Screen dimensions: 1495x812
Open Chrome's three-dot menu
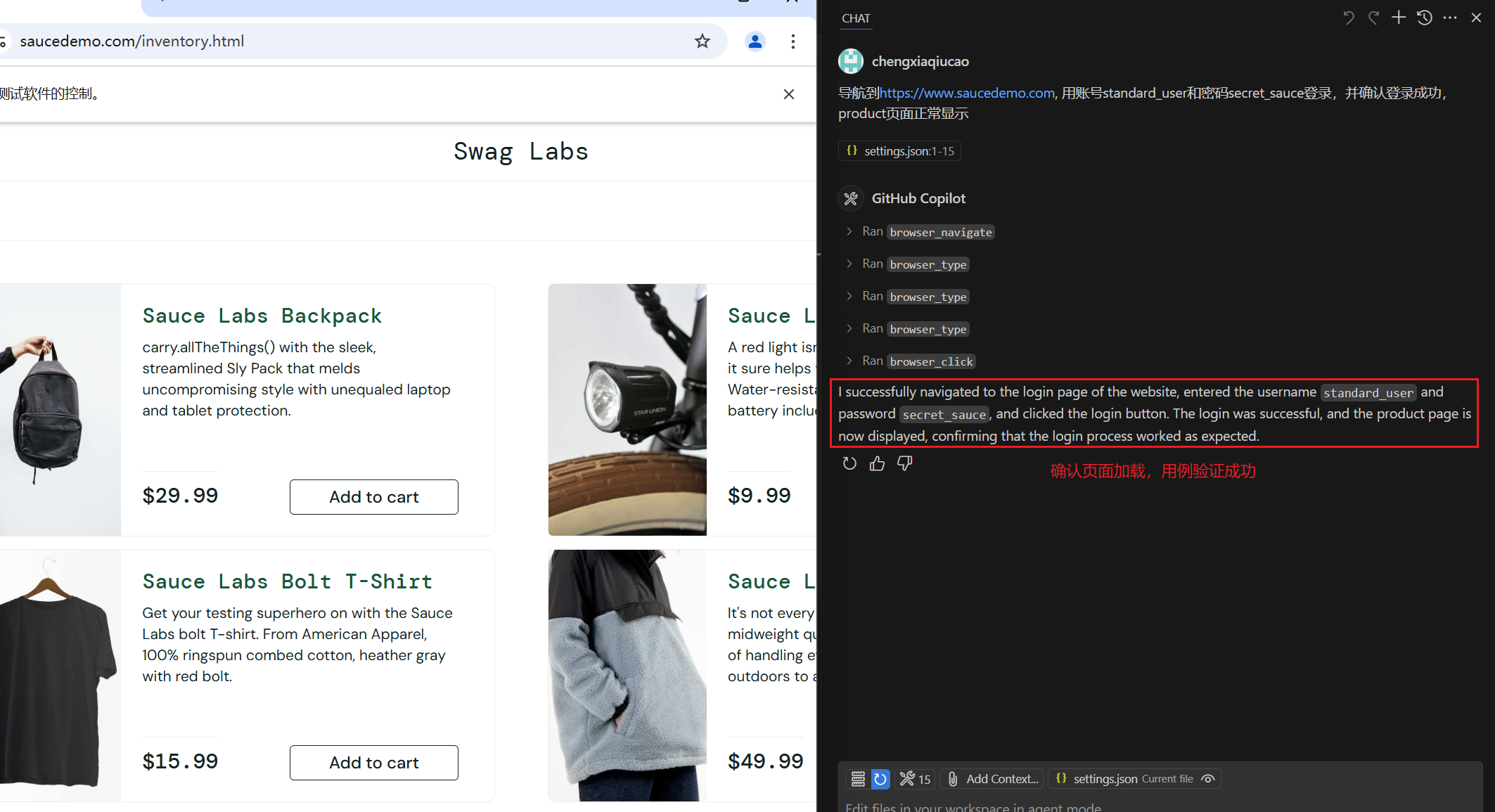point(793,41)
